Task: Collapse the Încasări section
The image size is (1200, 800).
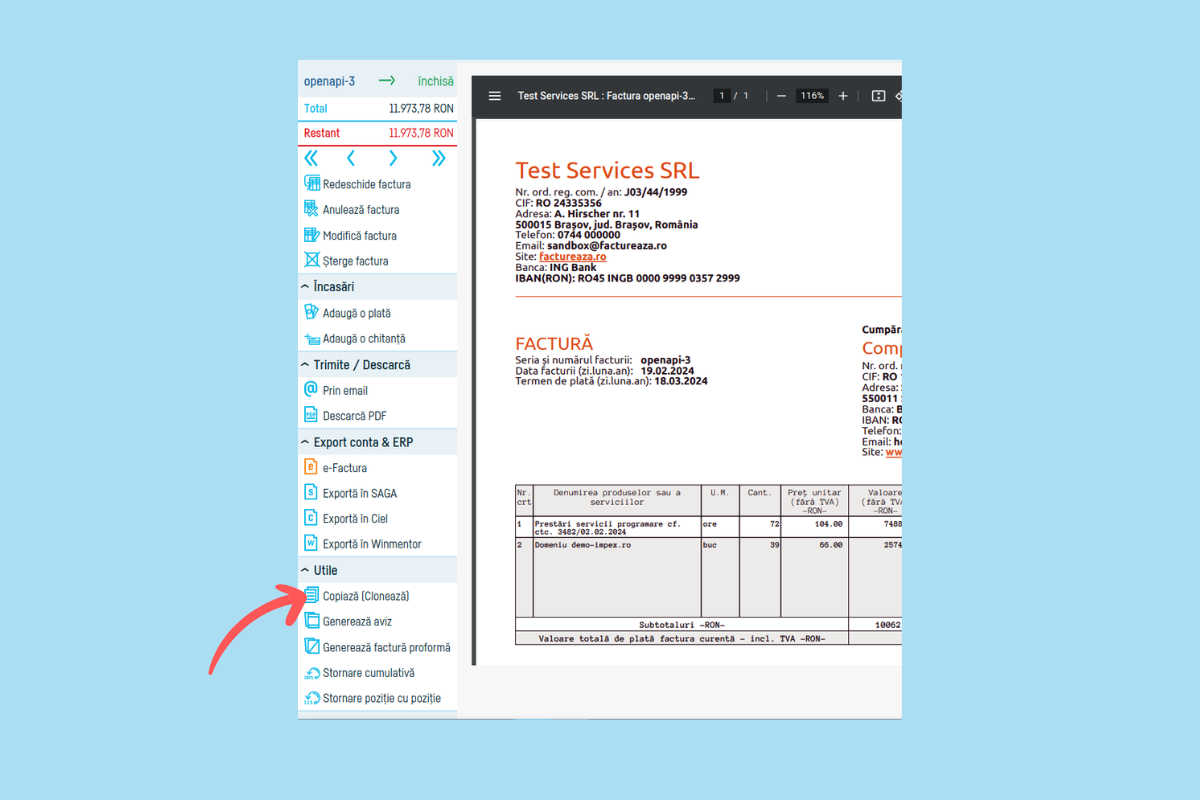Action: pyautogui.click(x=305, y=287)
